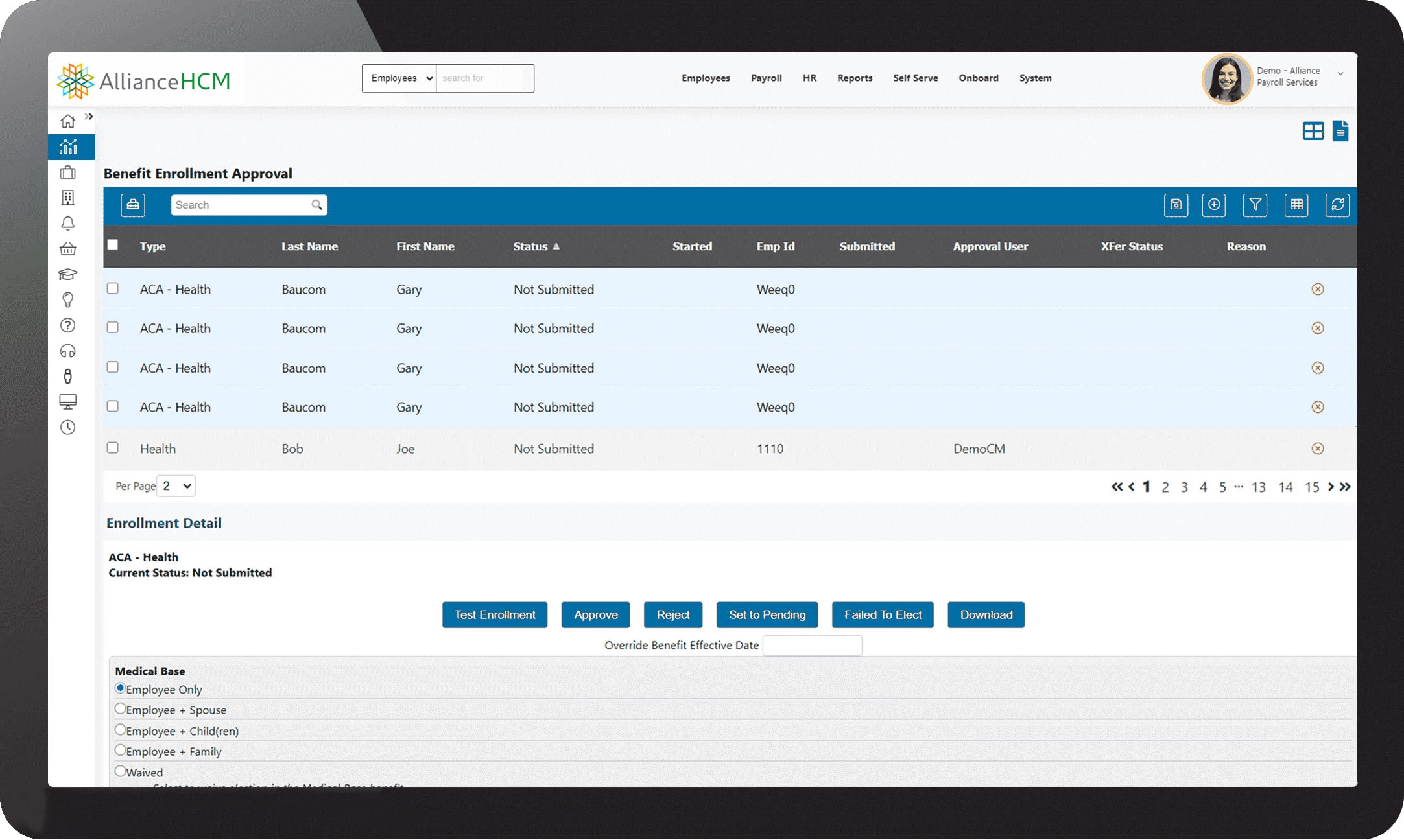Check the Bob Joe Health row checkbox
Image resolution: width=1404 pixels, height=840 pixels.
click(113, 448)
